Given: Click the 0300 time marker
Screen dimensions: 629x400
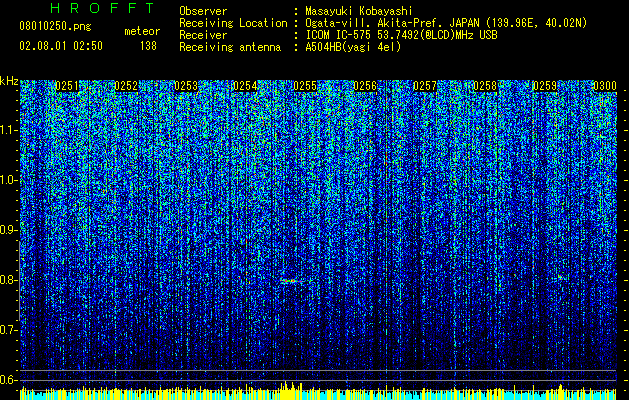Looking at the screenshot, I should tap(605, 86).
